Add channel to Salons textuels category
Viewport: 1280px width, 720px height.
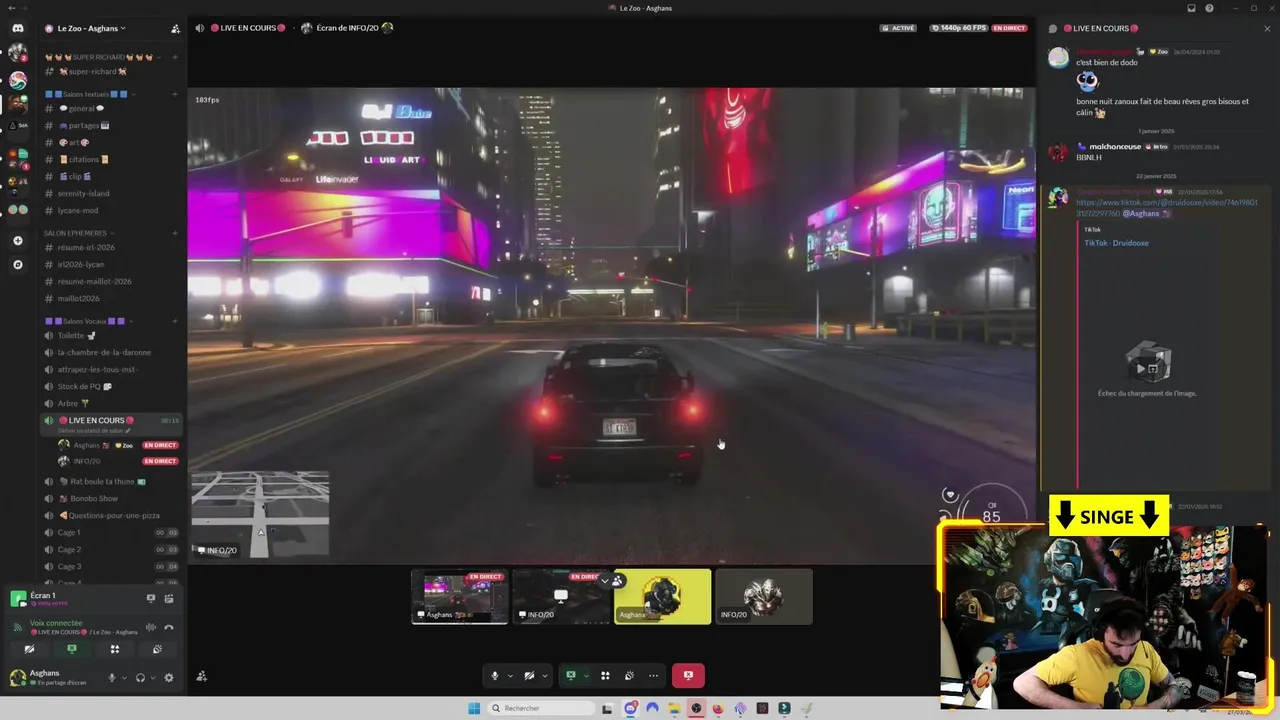(x=175, y=94)
